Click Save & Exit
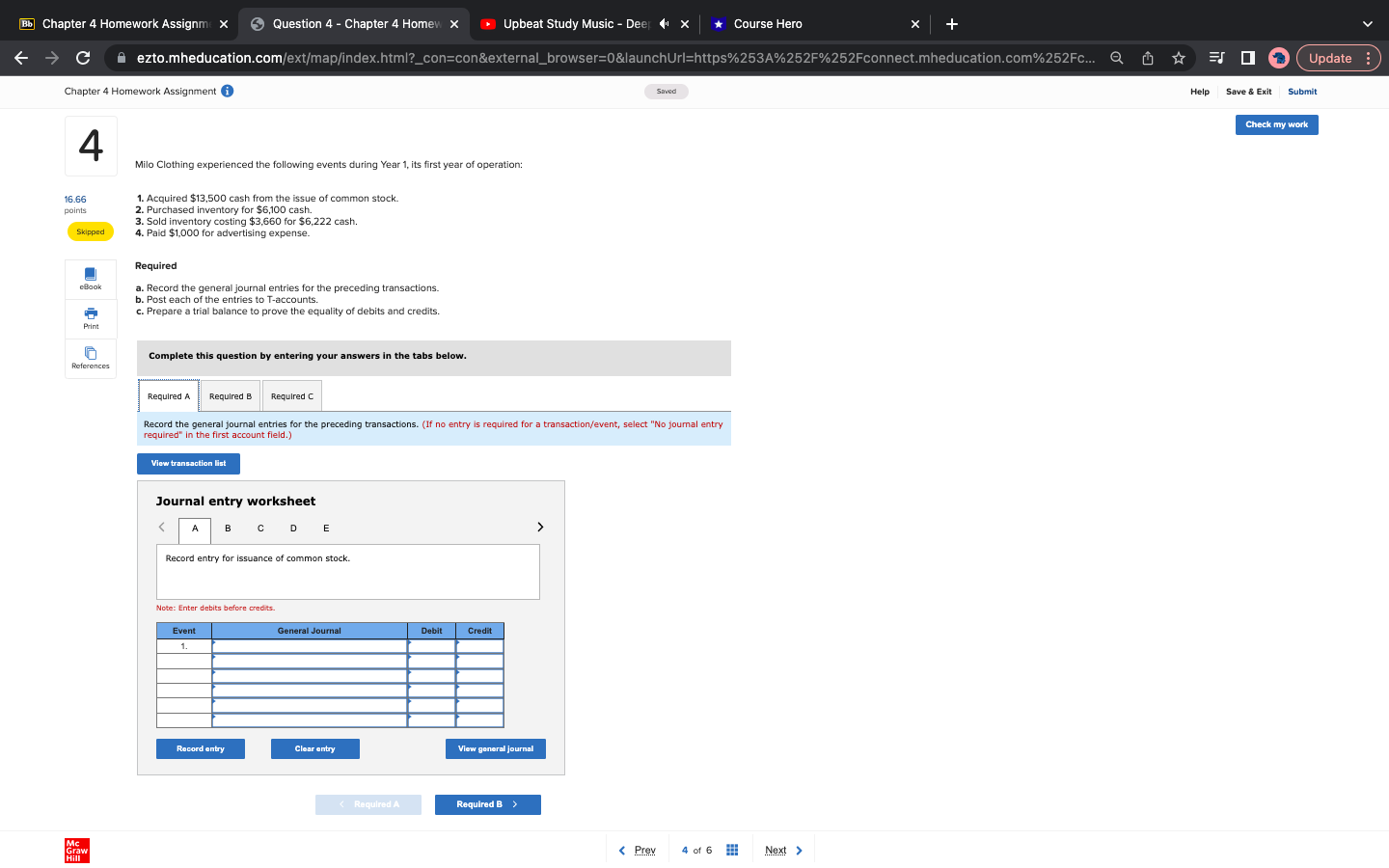This screenshot has width=1389, height=868. [1248, 92]
